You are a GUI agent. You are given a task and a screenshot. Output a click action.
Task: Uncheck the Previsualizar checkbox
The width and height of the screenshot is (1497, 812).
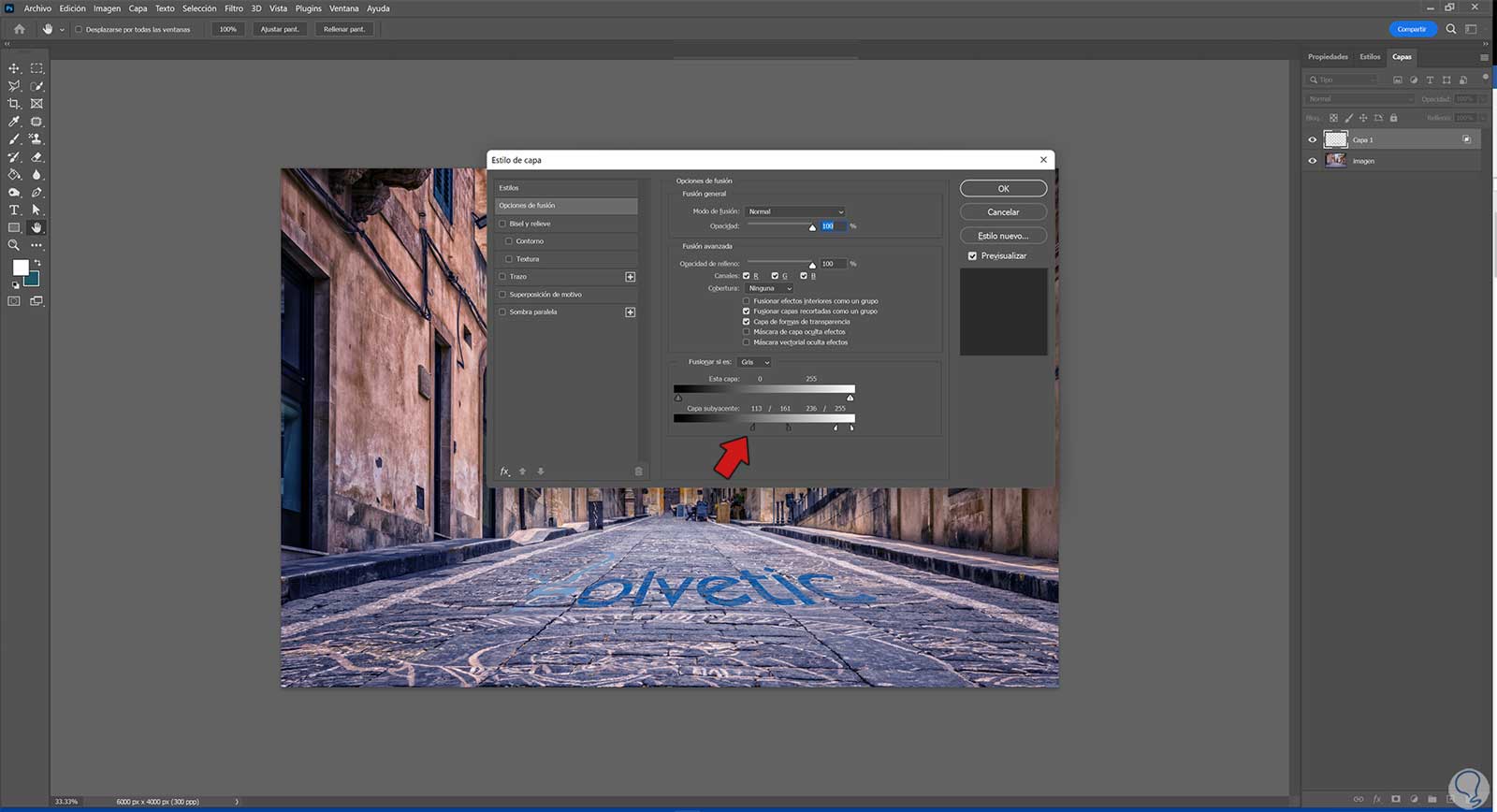coord(972,256)
